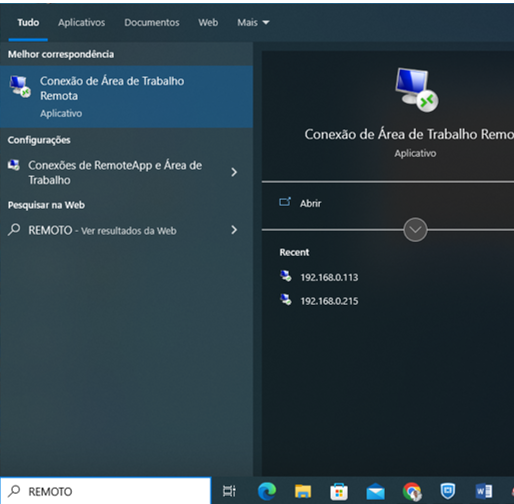The height and width of the screenshot is (504, 514).
Task: Open the Mail app from the taskbar
Action: [376, 492]
